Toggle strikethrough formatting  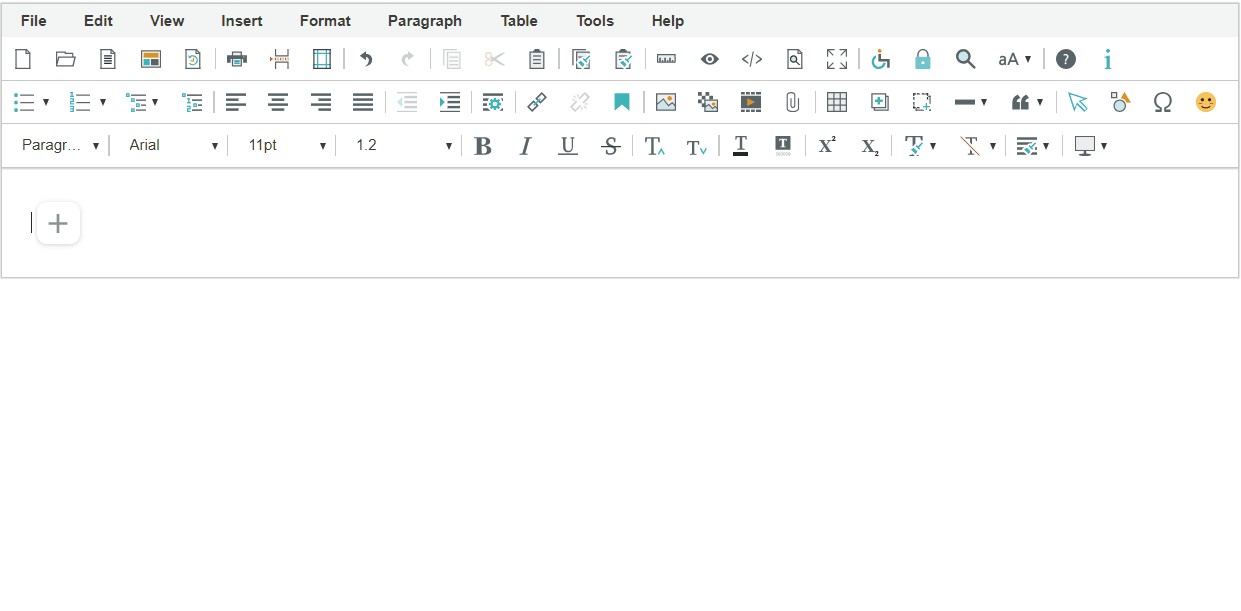click(610, 146)
